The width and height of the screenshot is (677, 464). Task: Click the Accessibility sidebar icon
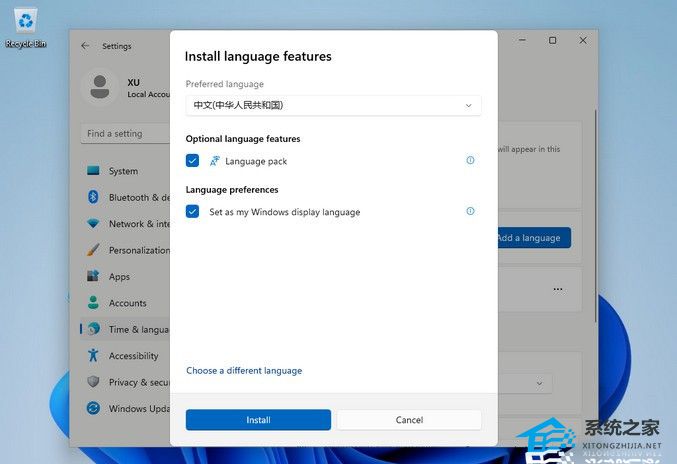(x=93, y=356)
